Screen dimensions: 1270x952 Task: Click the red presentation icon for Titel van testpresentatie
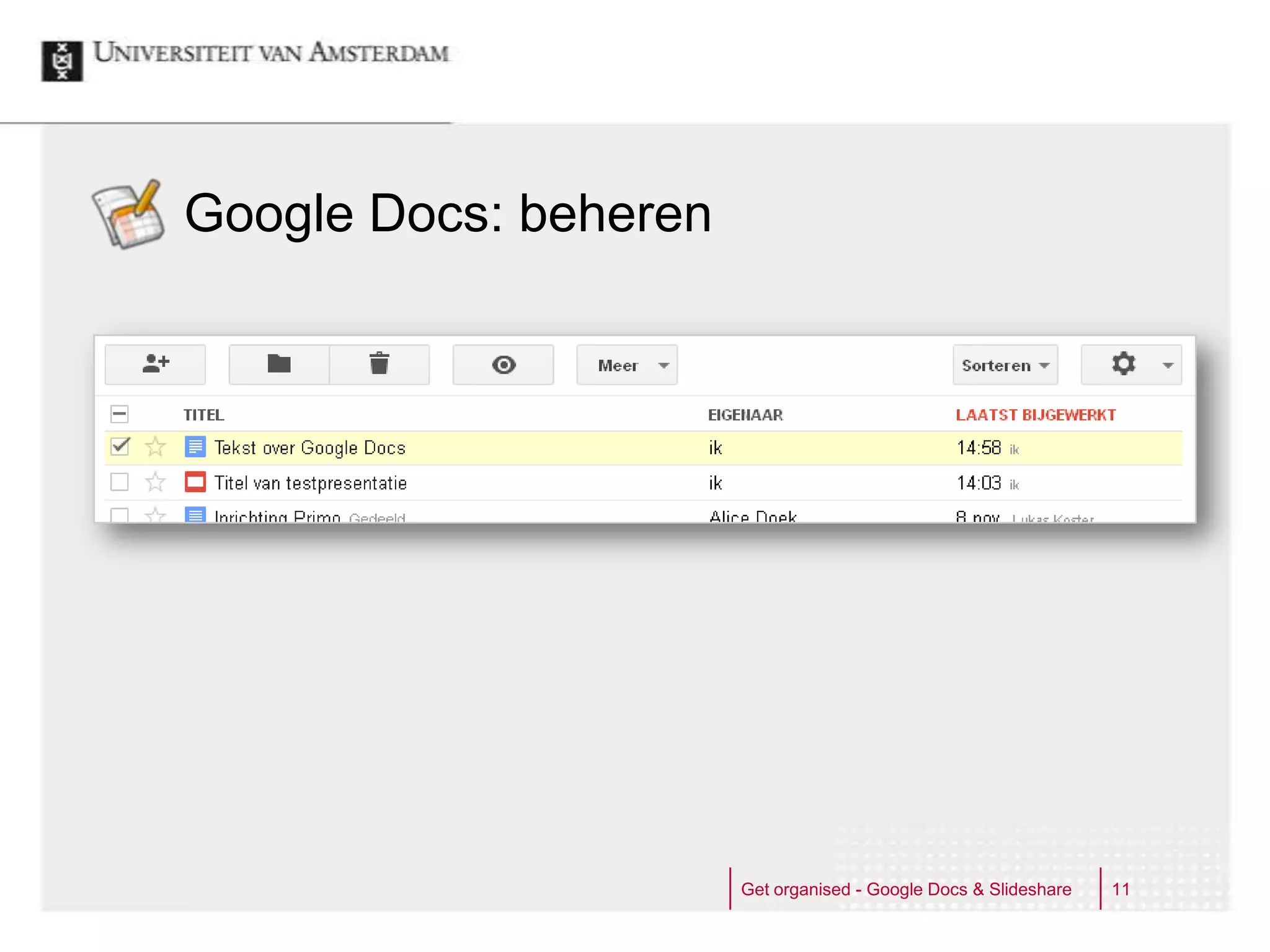(195, 482)
